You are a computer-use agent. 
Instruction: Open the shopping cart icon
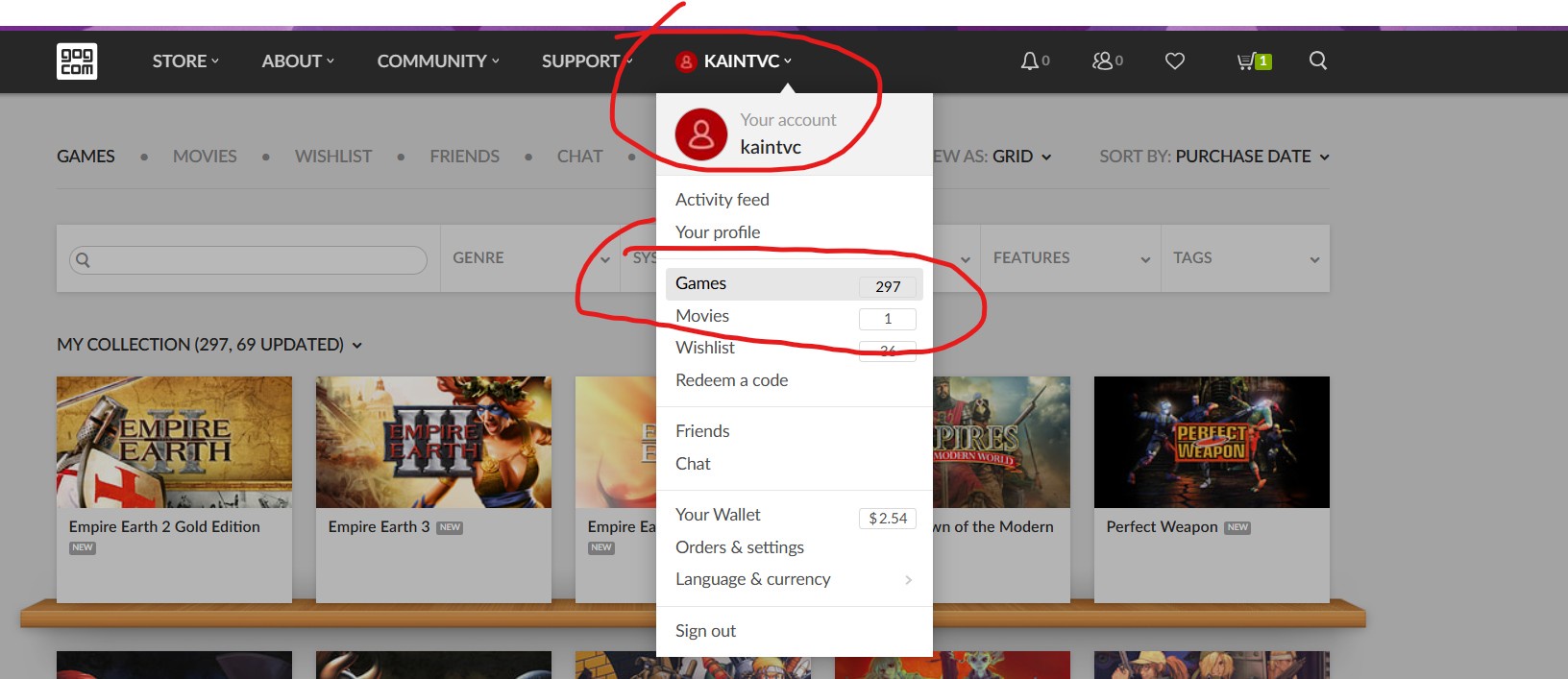(x=1245, y=61)
